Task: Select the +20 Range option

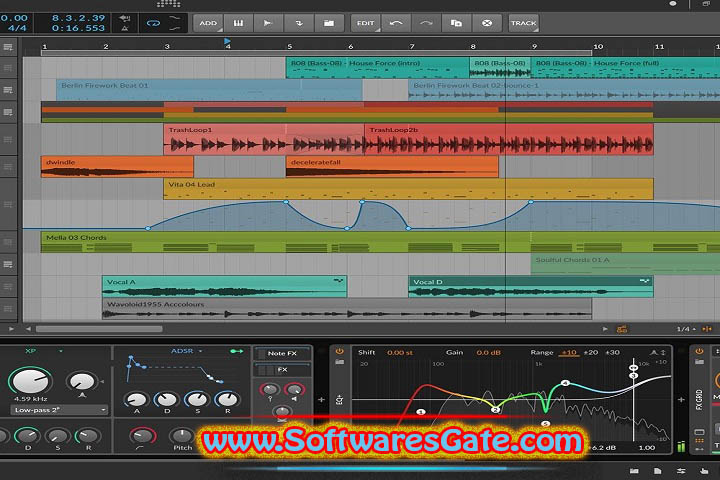Action: (591, 352)
